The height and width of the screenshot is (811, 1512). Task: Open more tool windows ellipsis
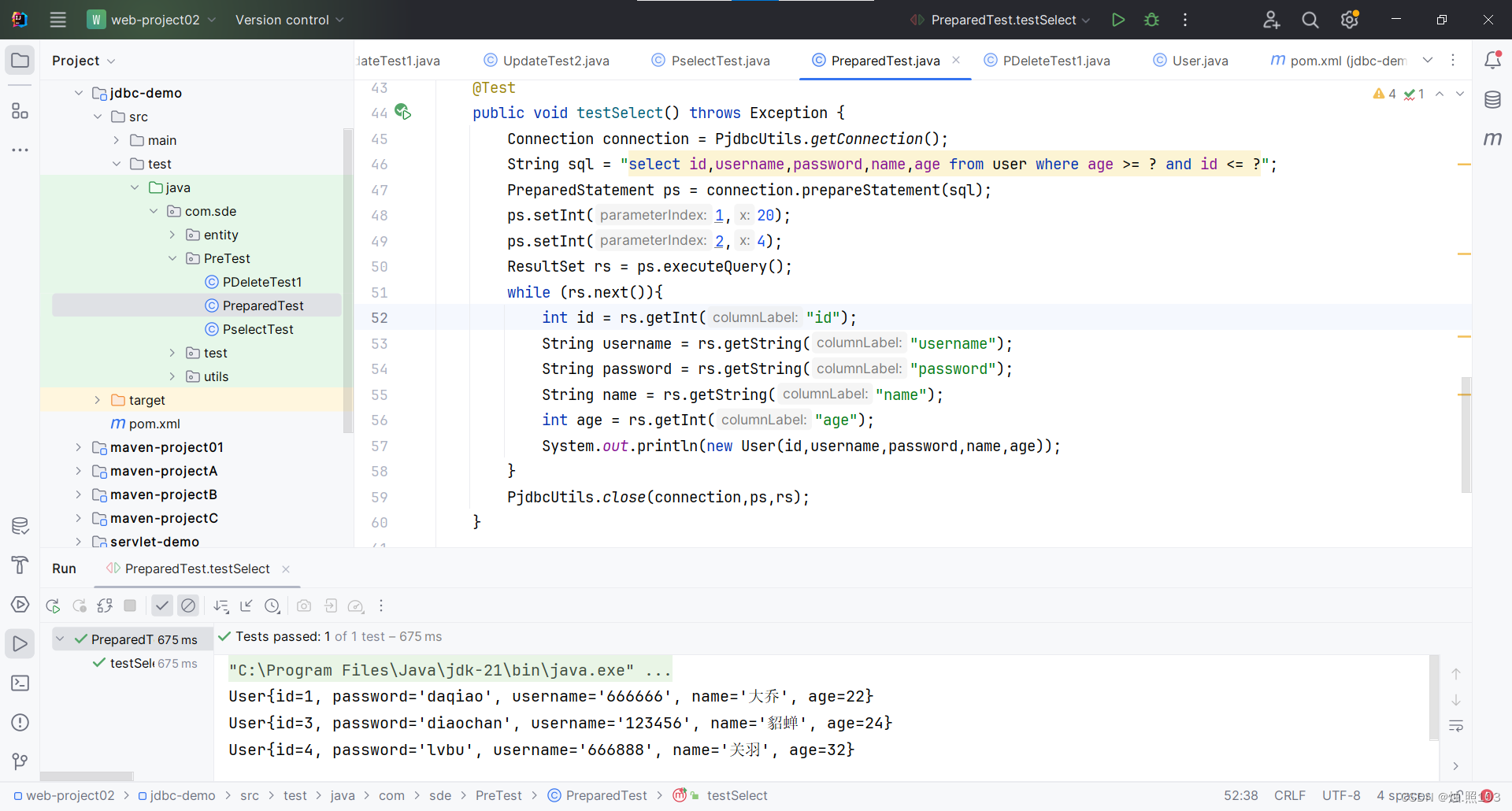click(20, 150)
